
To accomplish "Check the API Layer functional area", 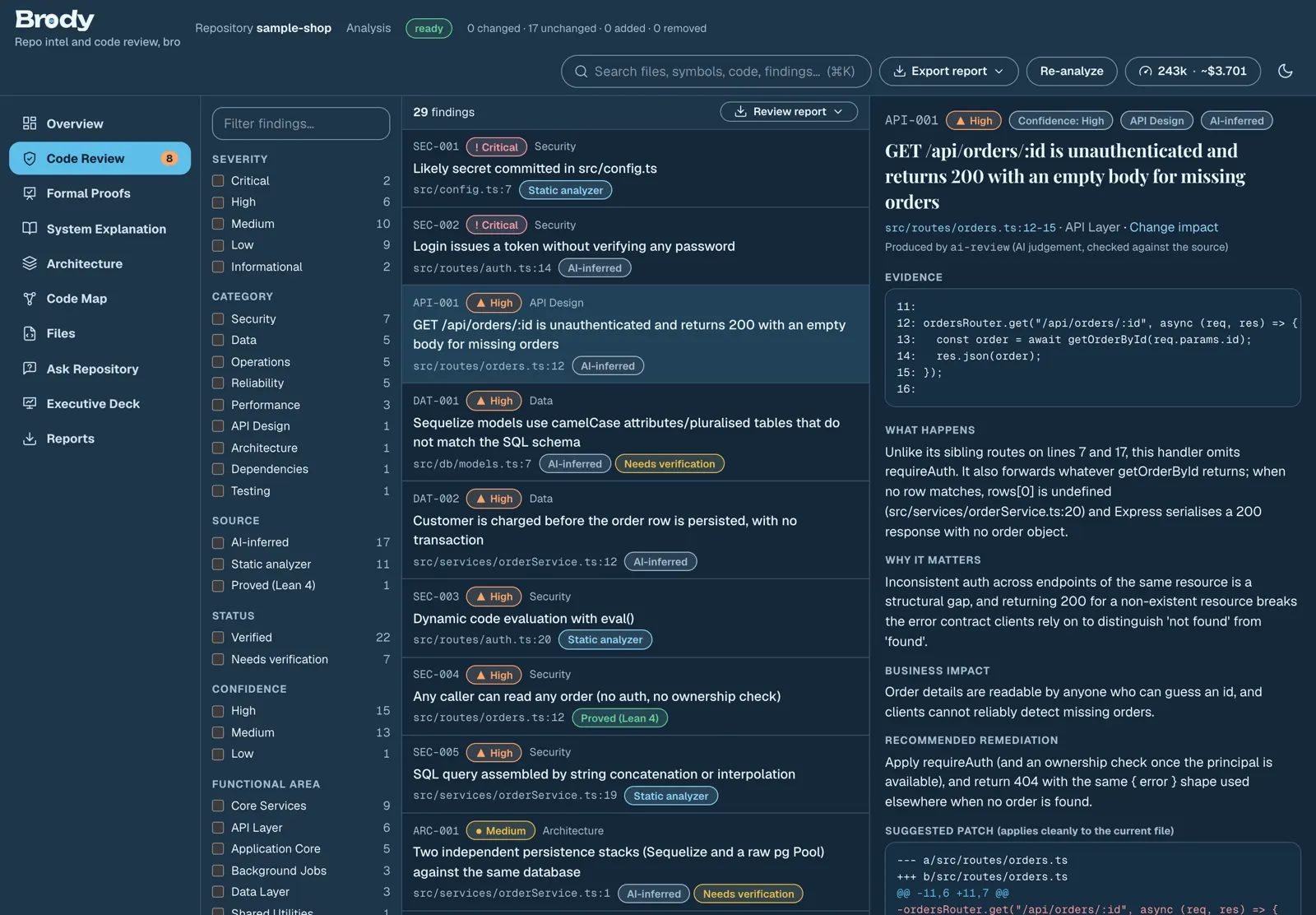I will pyautogui.click(x=218, y=828).
